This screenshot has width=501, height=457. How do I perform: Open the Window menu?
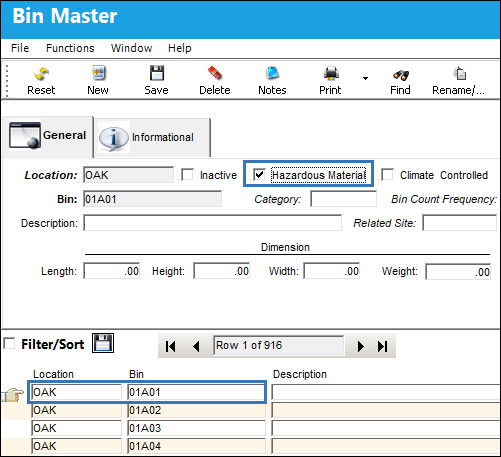pyautogui.click(x=131, y=48)
